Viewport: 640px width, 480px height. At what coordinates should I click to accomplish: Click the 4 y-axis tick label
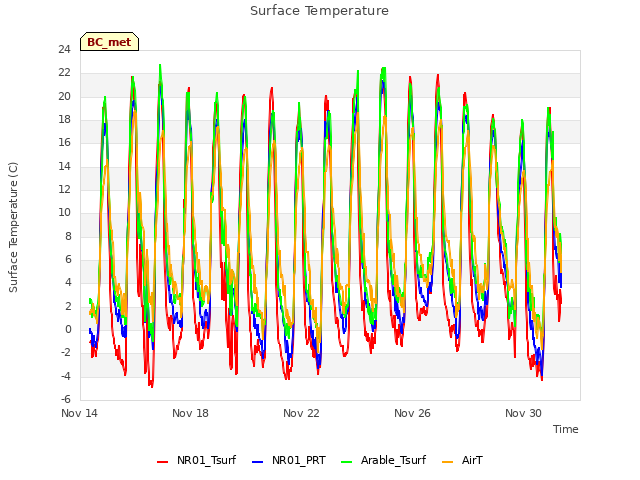68,282
